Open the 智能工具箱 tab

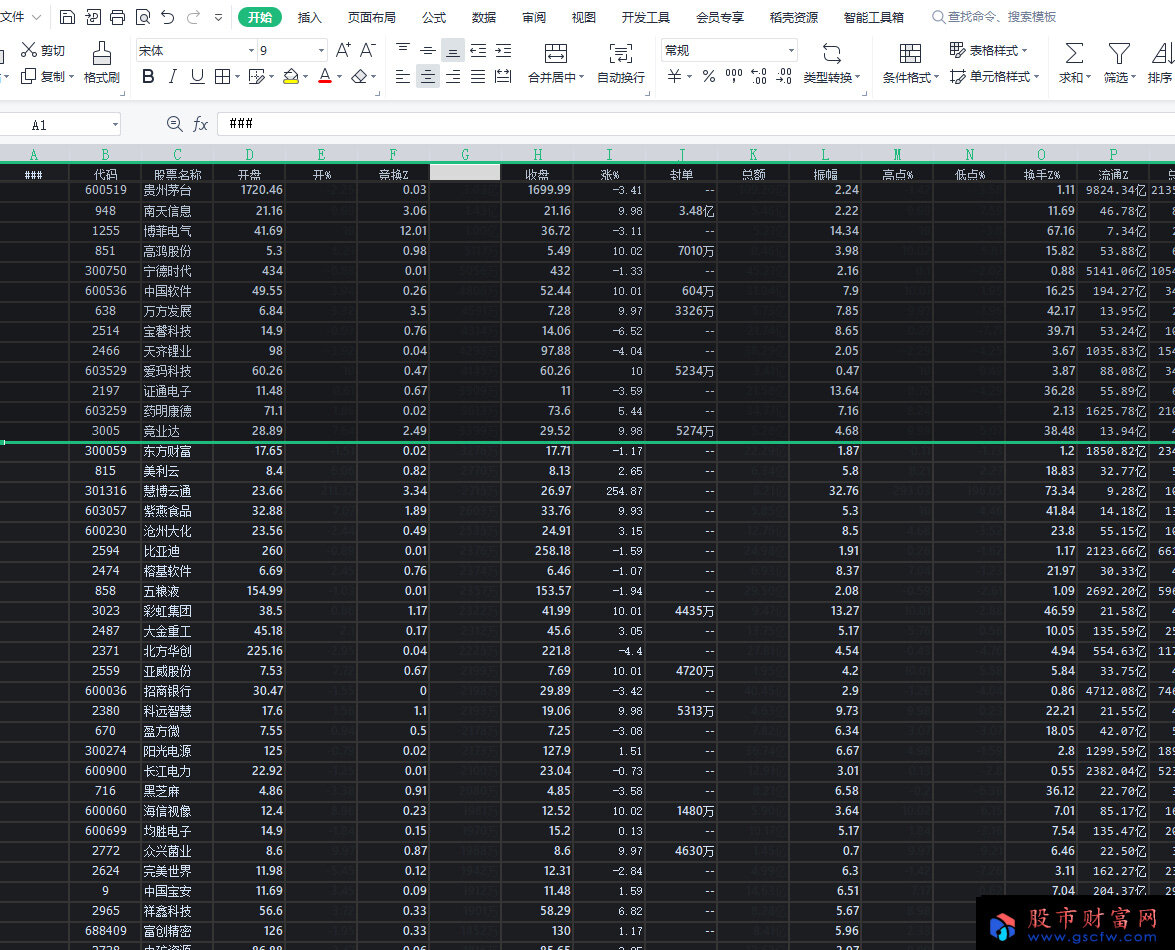[x=874, y=16]
